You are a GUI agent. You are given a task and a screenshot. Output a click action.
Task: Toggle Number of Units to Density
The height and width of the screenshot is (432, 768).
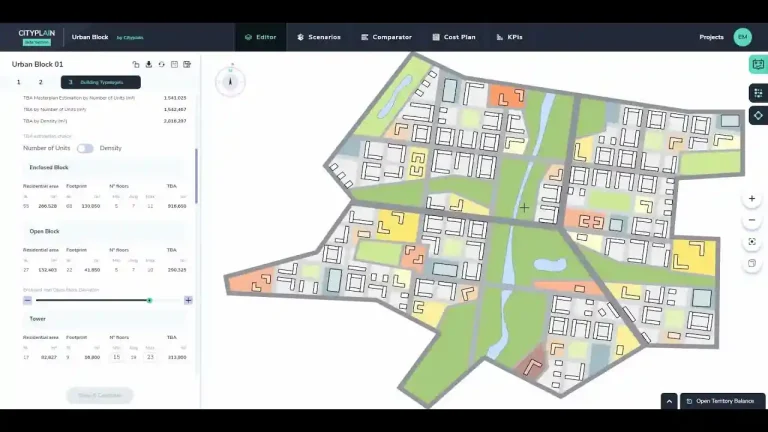tap(85, 148)
